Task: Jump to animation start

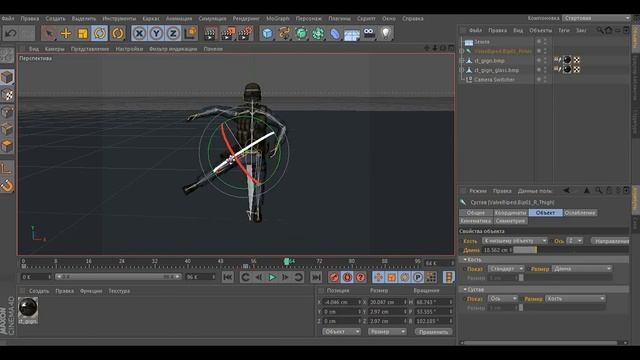Action: tap(228, 278)
